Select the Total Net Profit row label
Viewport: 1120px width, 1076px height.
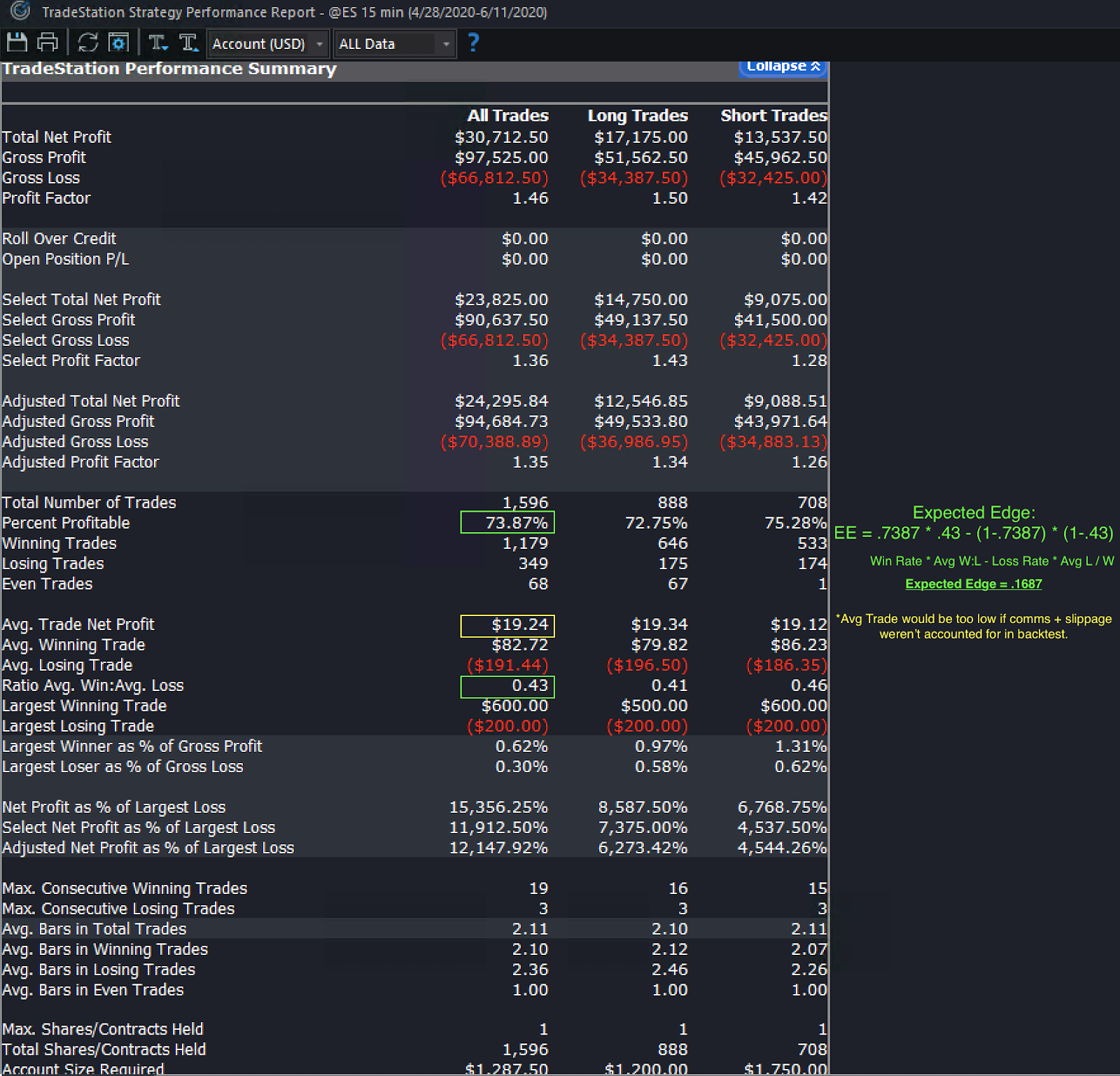(57, 137)
